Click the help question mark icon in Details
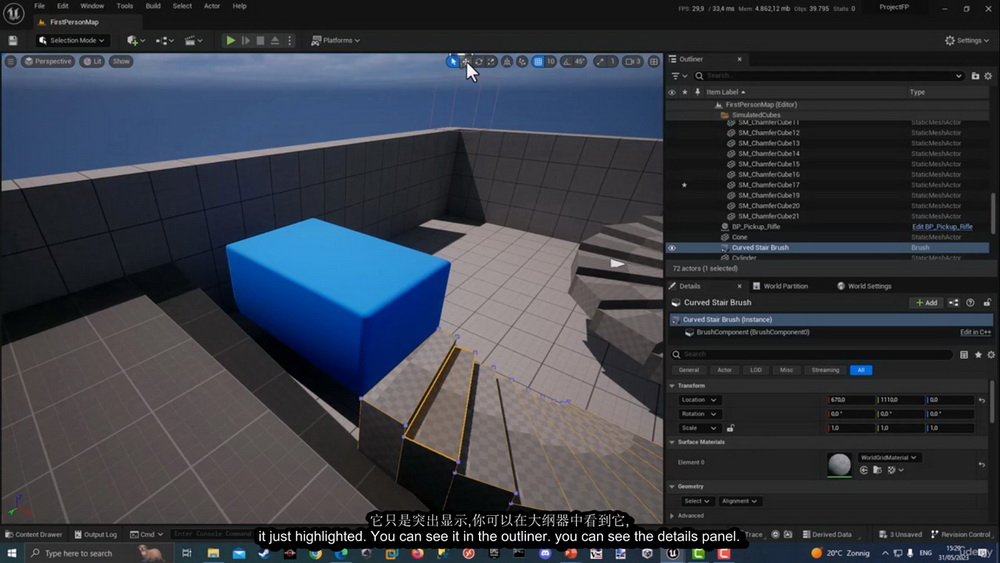Screen dimensions: 1000x563 (970, 303)
